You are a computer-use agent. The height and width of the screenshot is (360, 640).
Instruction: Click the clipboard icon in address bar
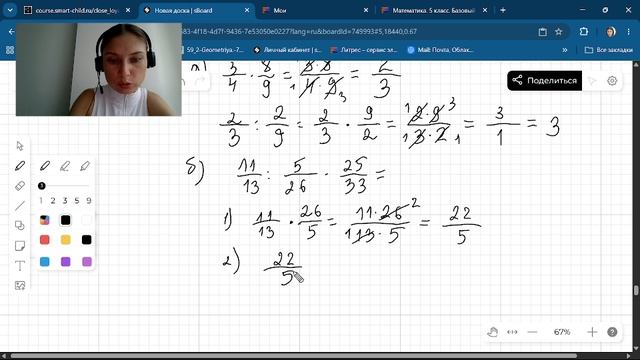point(542,31)
